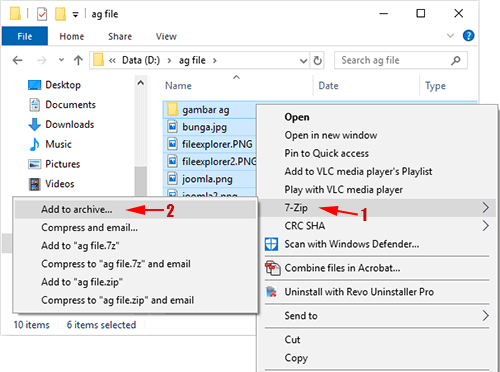The height and width of the screenshot is (372, 500).
Task: Click the New folder icon in the quick access toolbar
Action: pyautogui.click(x=60, y=14)
